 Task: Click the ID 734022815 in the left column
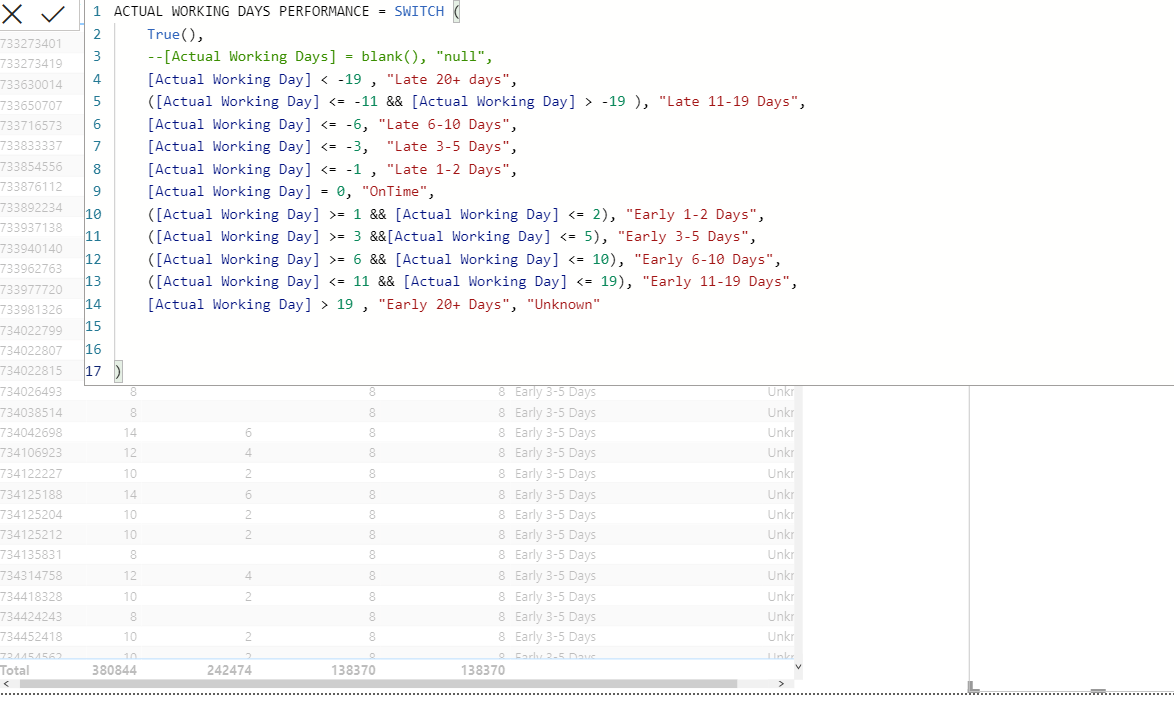point(31,370)
